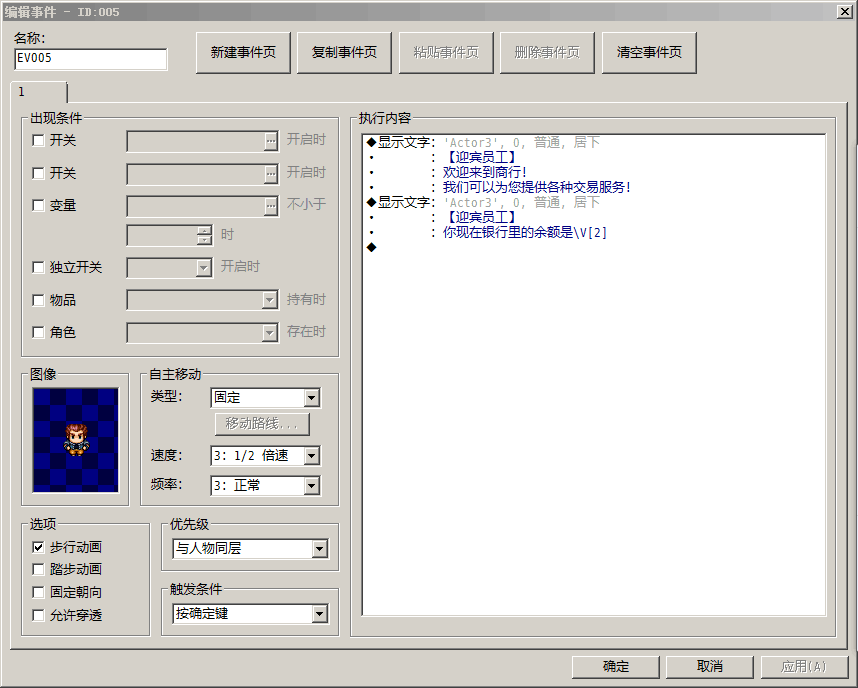Select the empty diamond command line

[x=593, y=247]
